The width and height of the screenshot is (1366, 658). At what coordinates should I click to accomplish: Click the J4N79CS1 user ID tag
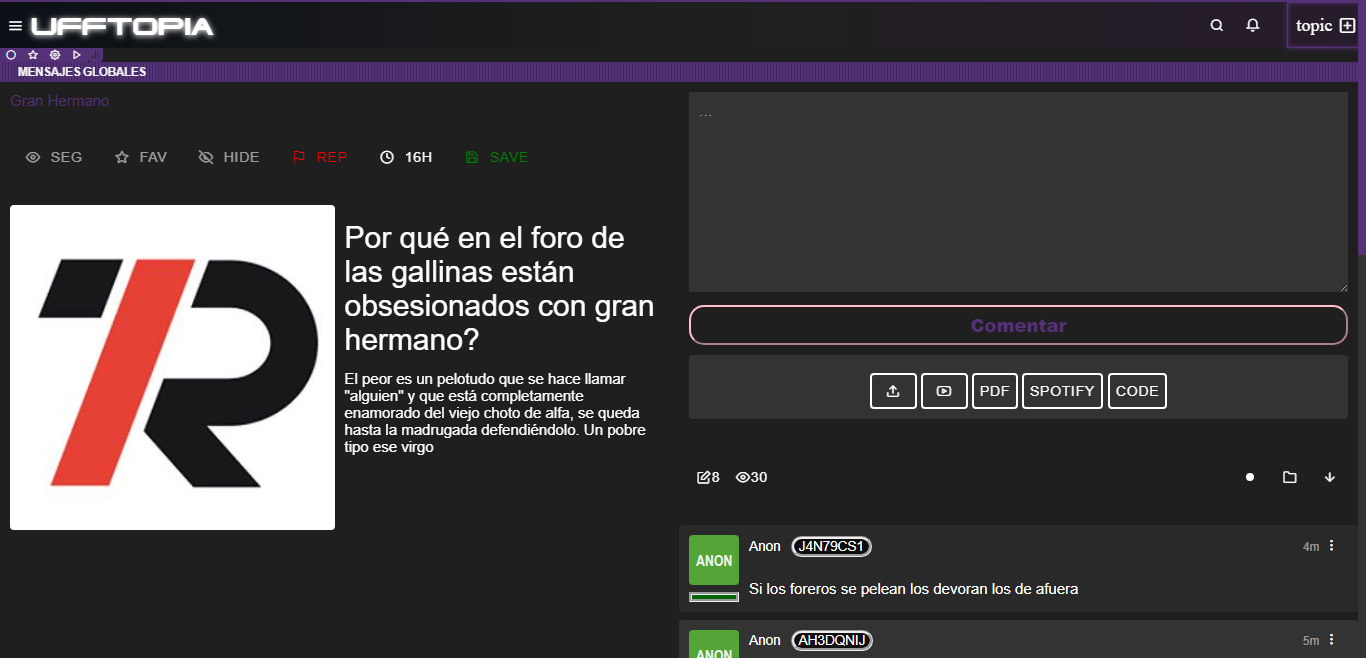pos(832,546)
